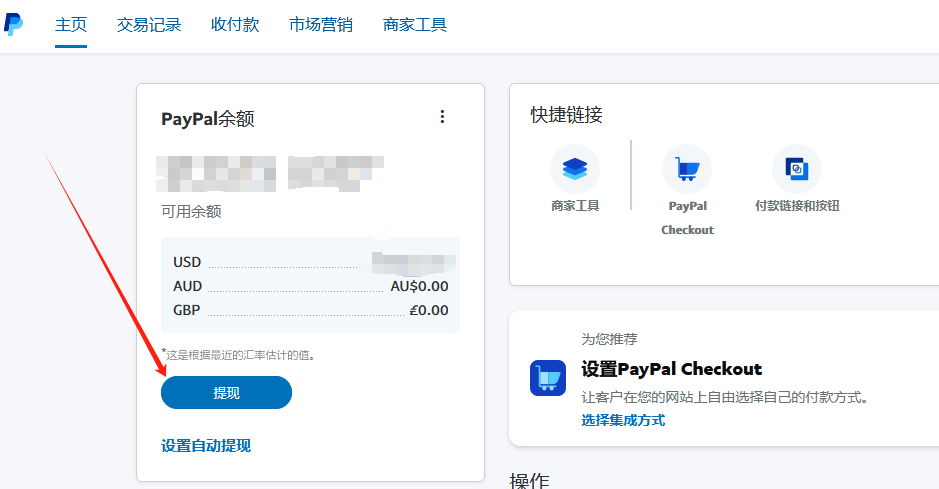
Task: Click the 设置PayPal Checkout heading
Action: point(671,369)
